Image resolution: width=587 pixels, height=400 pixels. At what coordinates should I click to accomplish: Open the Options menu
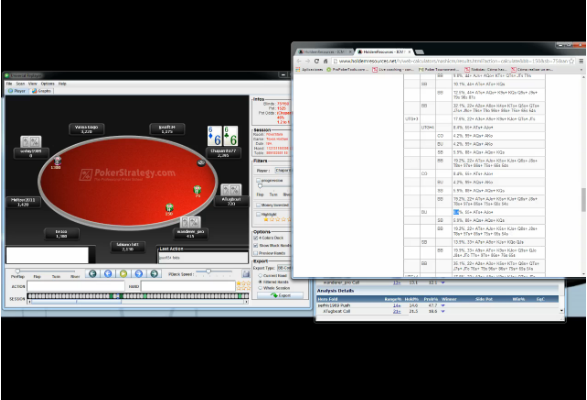click(48, 84)
